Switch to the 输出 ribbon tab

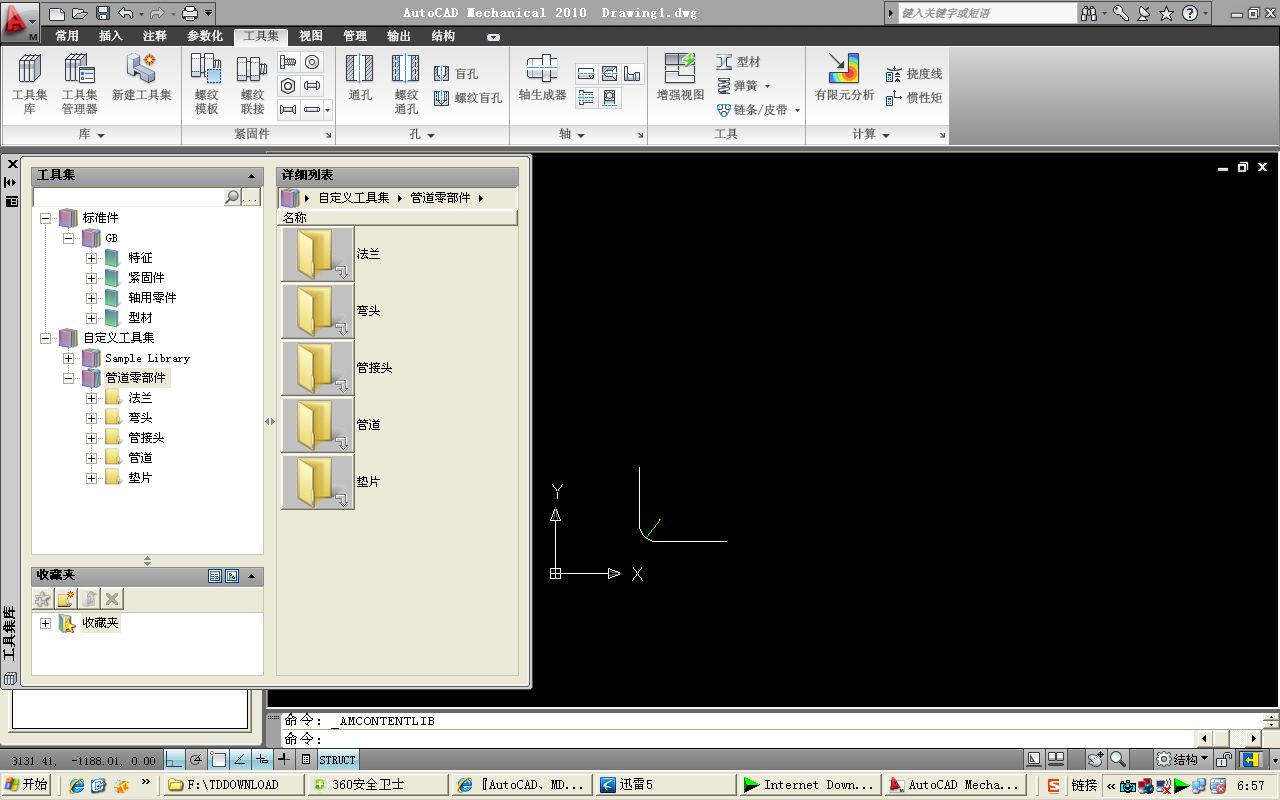tap(399, 36)
